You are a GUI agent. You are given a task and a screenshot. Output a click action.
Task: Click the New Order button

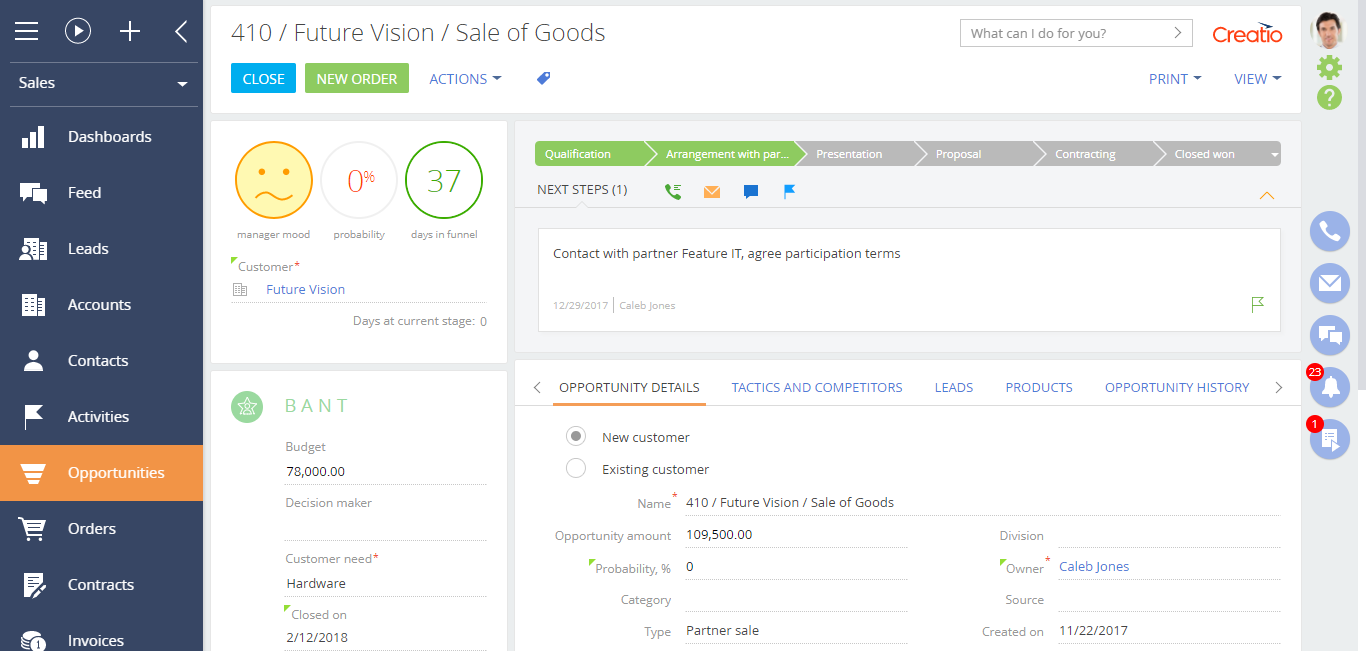357,79
